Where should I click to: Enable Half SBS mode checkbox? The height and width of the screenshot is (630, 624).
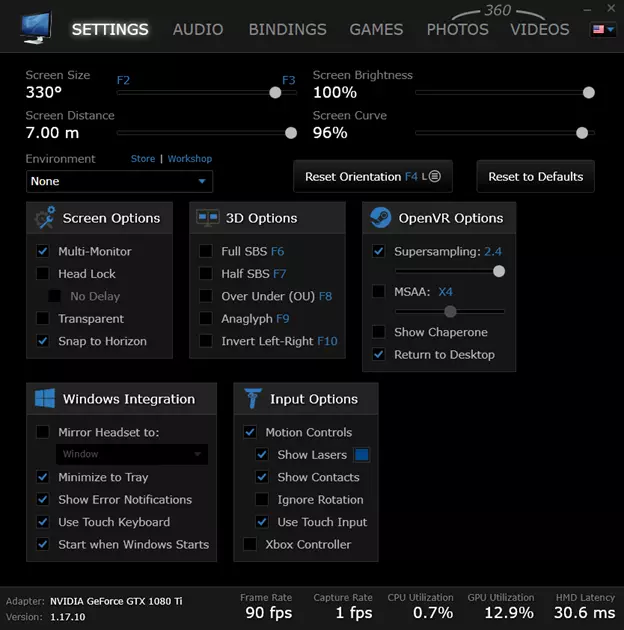pos(206,274)
